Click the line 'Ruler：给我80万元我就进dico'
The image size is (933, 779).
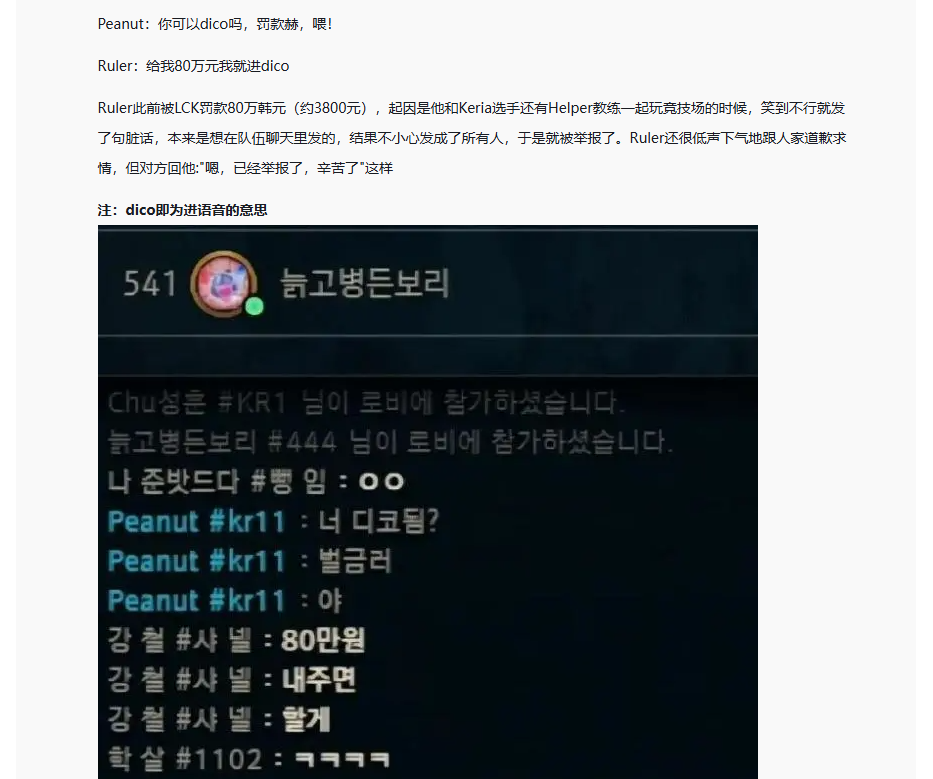pos(193,66)
